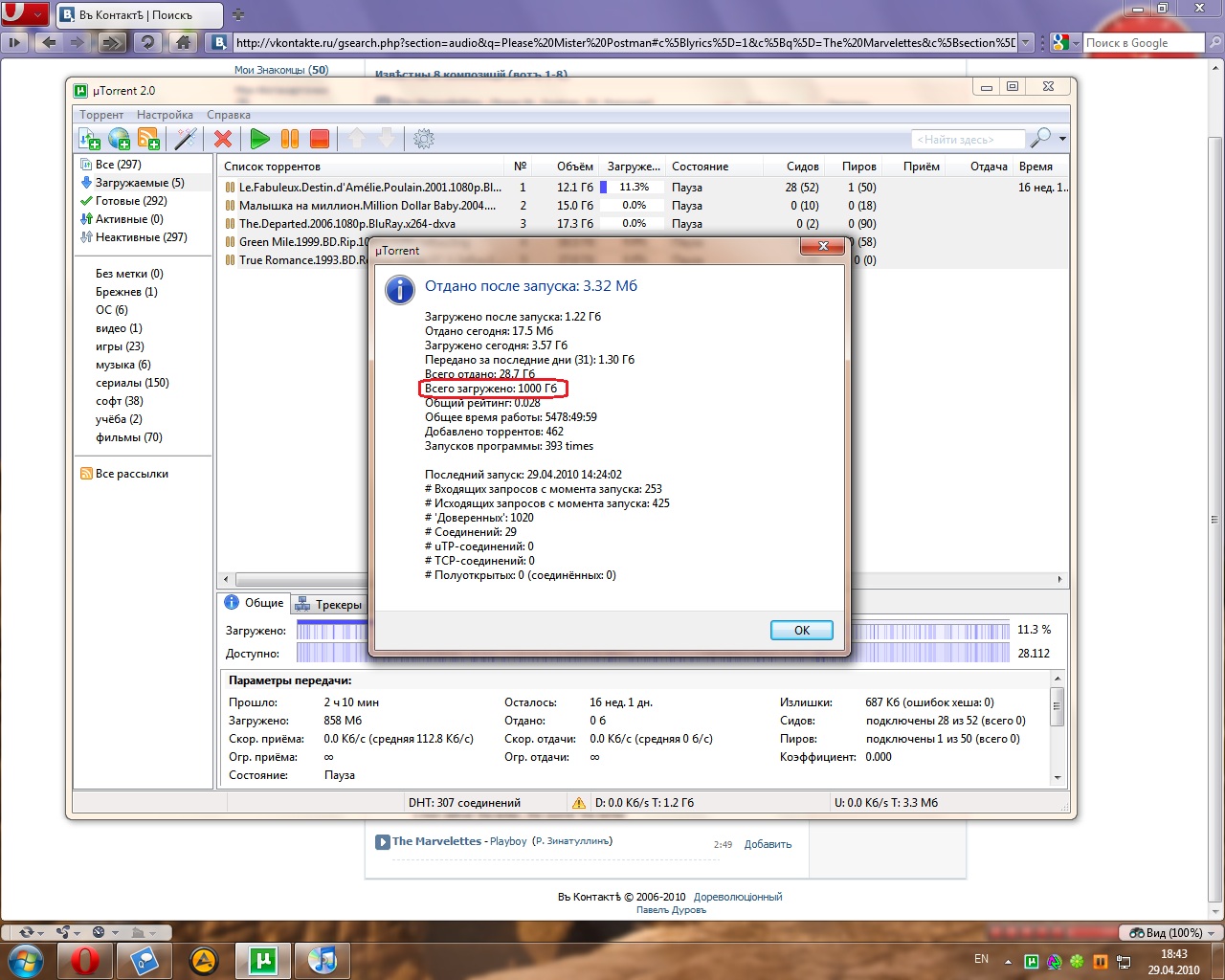Click the red Stop torrent icon
The image size is (1225, 980).
click(x=320, y=139)
